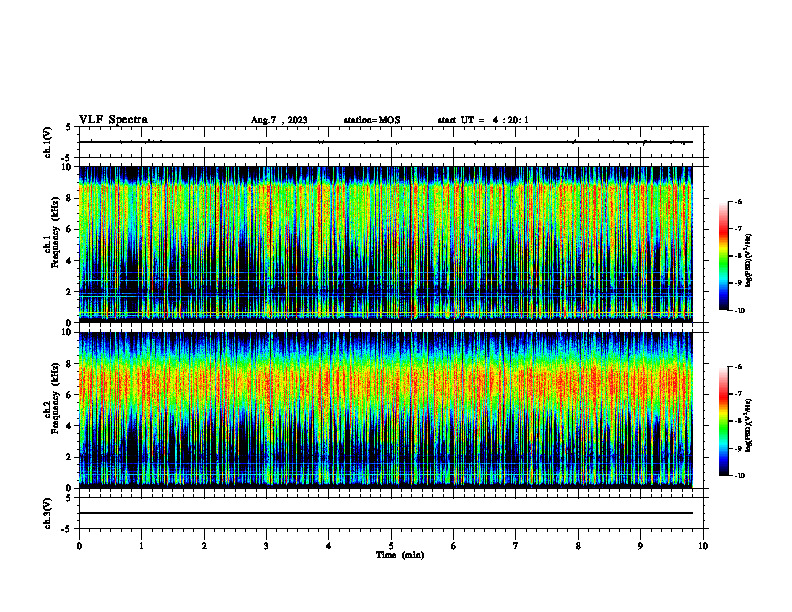Click the '8' kHz tick on ch.2 frequency axis
Viewport: 792px width, 612px height.
tap(70, 364)
